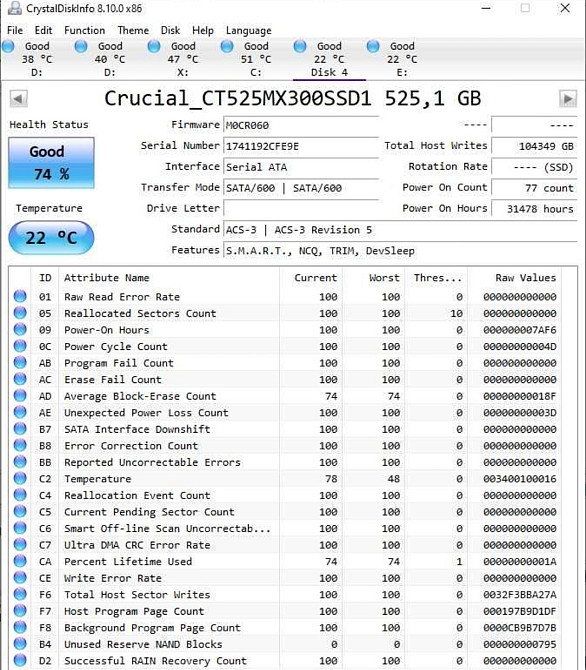Select the Background Program Page Count row
586x670 pixels.
click(285, 628)
